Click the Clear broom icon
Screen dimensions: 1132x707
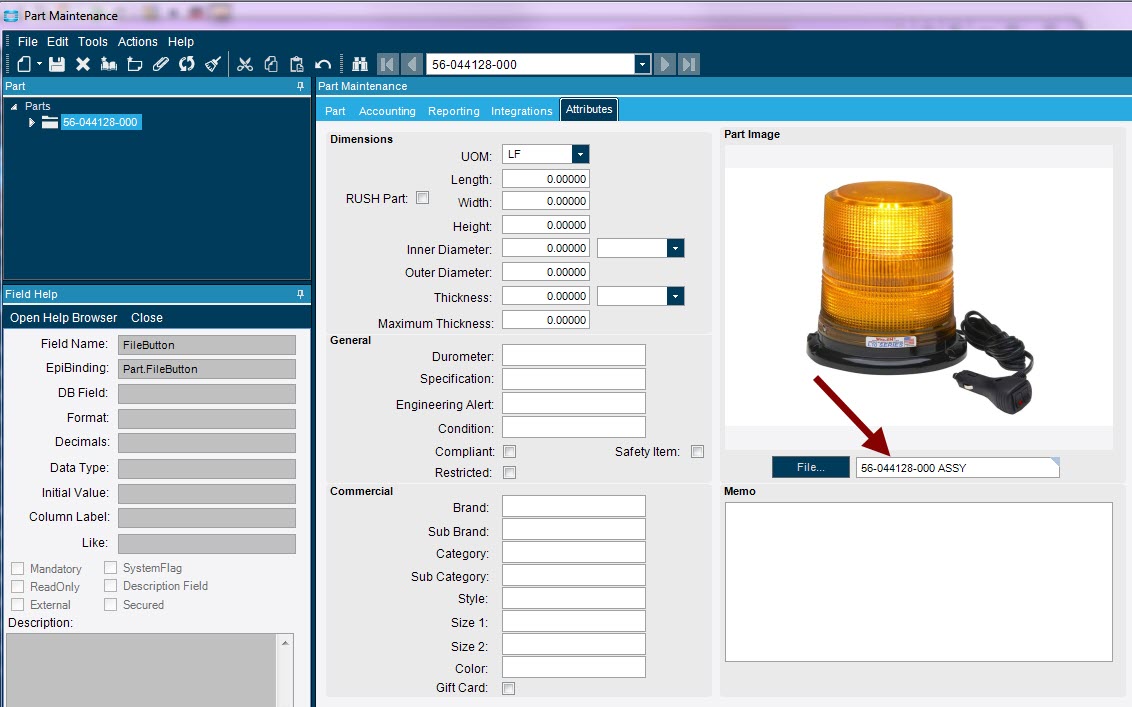[x=212, y=64]
